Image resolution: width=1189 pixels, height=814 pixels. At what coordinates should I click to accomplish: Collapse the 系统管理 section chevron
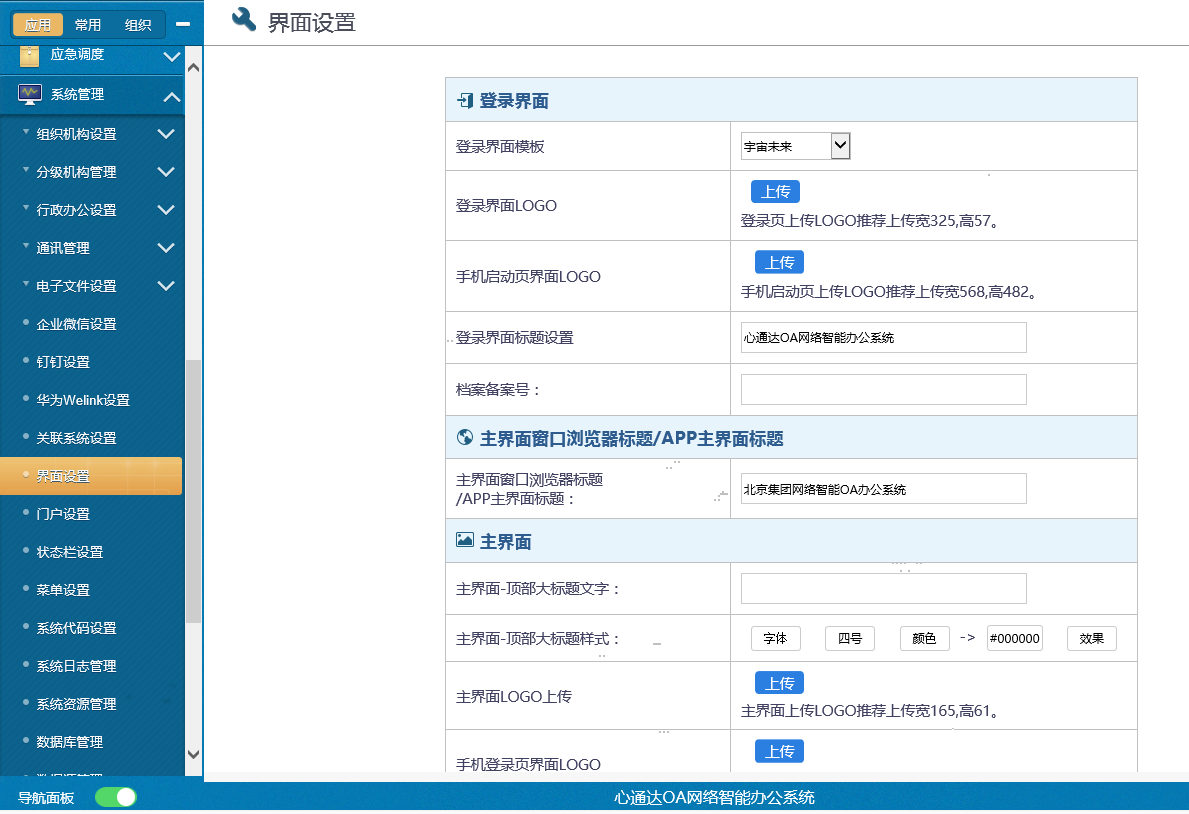[172, 96]
